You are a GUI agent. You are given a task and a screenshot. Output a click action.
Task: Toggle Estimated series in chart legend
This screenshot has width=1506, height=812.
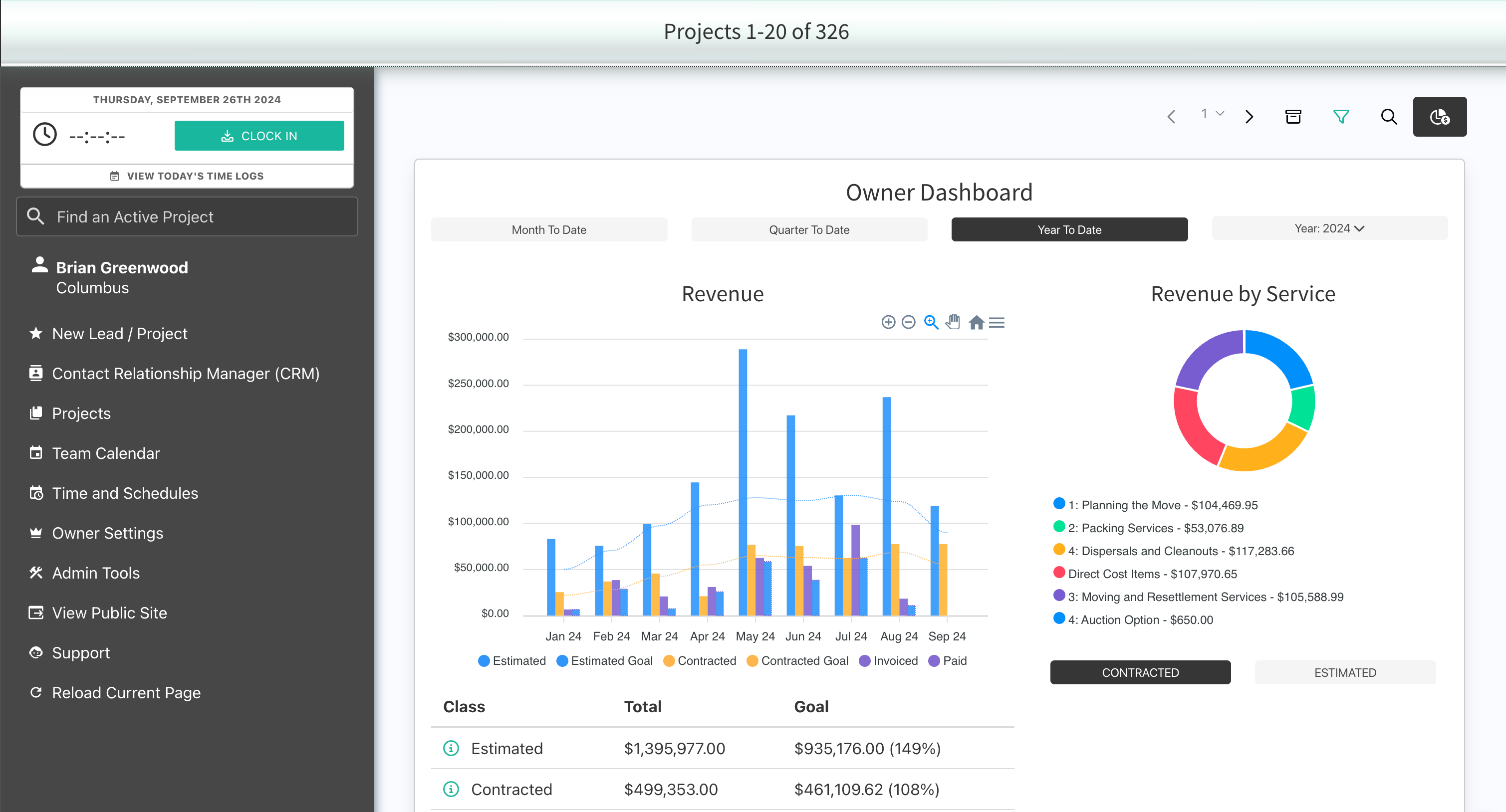coord(511,661)
